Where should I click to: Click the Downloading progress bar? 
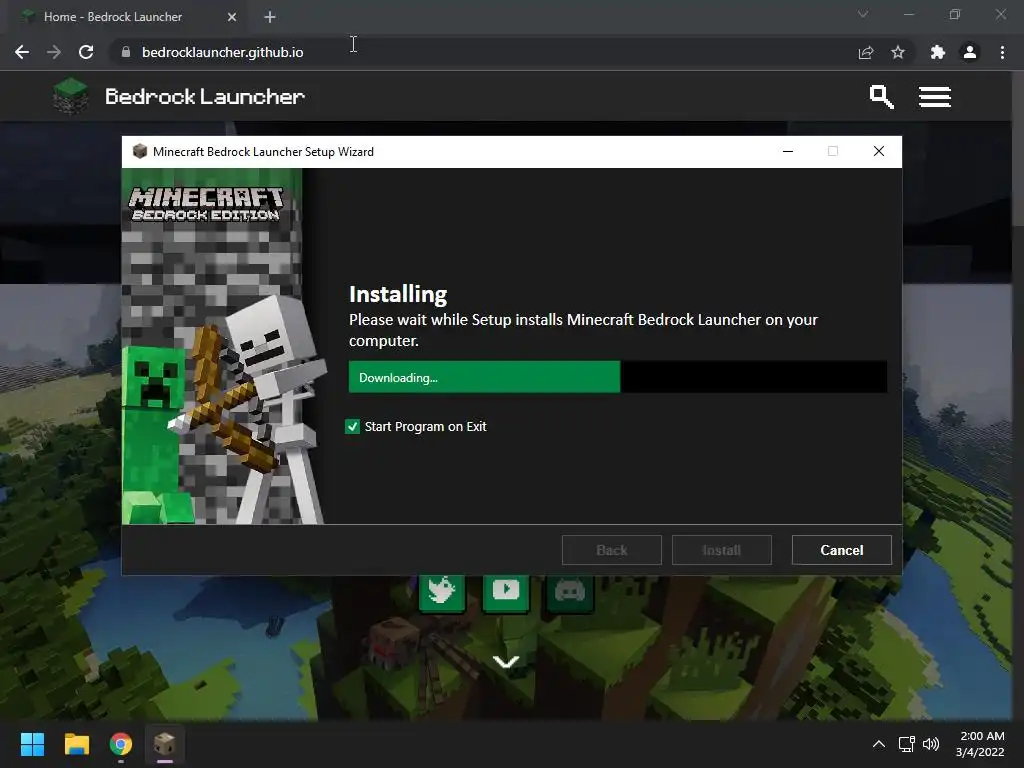pyautogui.click(x=618, y=377)
